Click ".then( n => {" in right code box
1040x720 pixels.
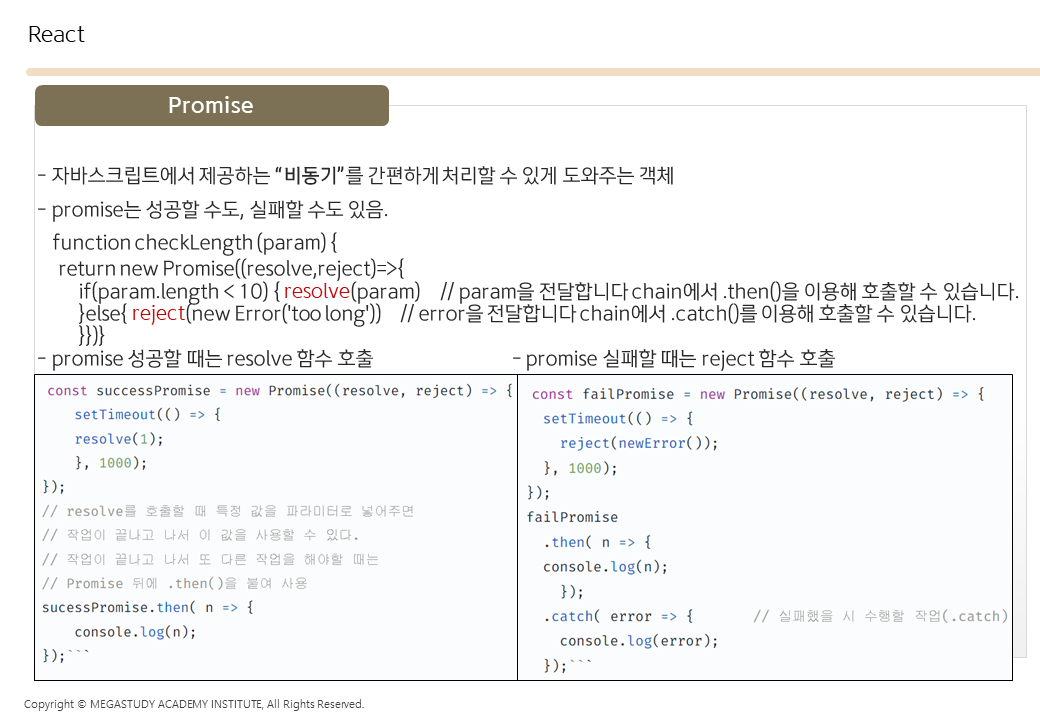pyautogui.click(x=598, y=542)
